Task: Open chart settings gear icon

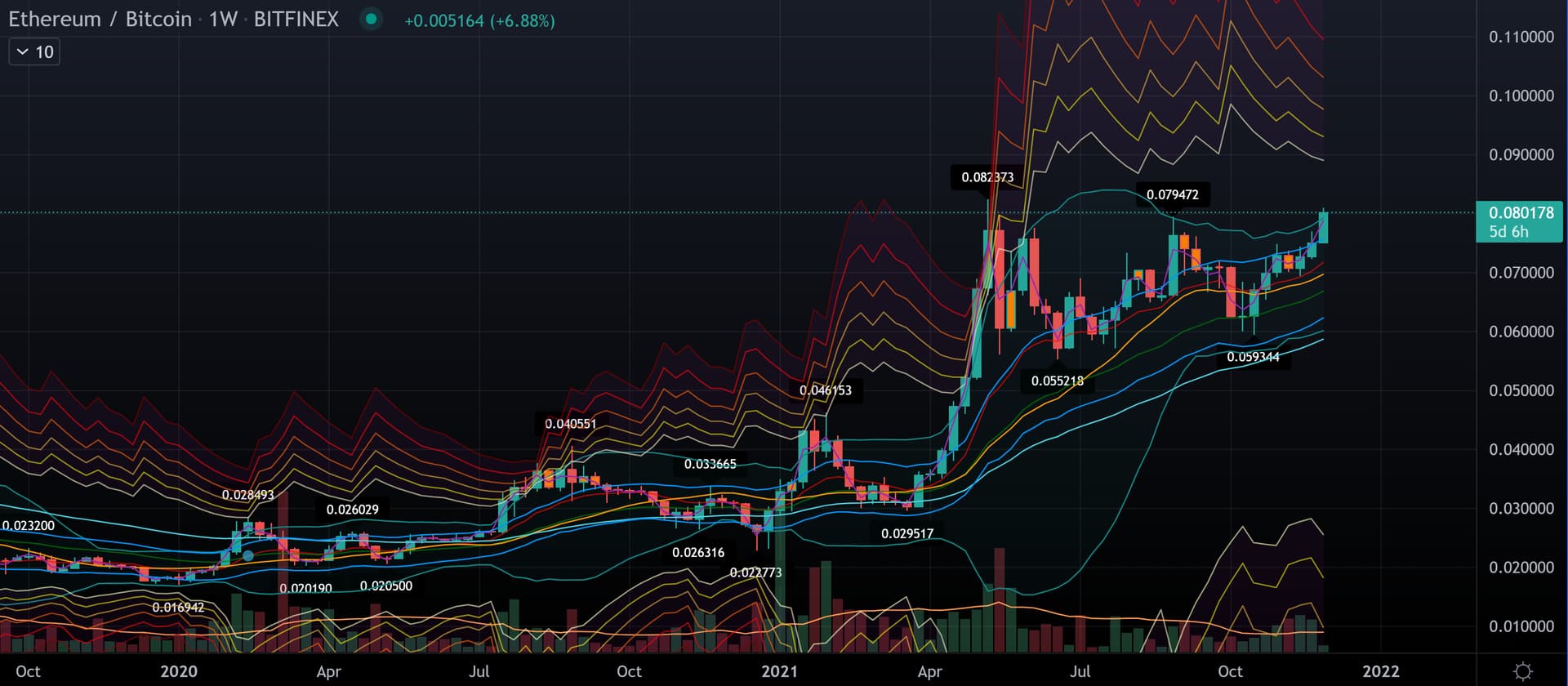Action: coord(1522,670)
